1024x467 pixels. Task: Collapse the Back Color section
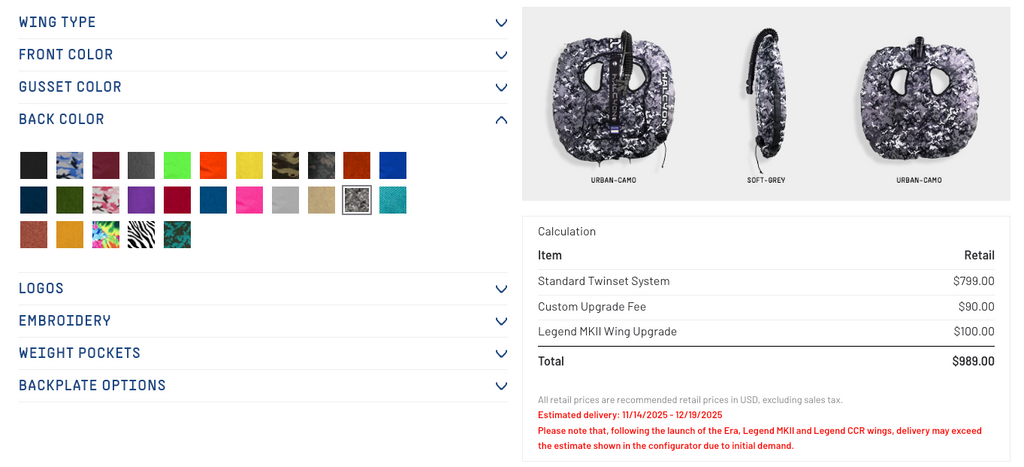point(262,119)
